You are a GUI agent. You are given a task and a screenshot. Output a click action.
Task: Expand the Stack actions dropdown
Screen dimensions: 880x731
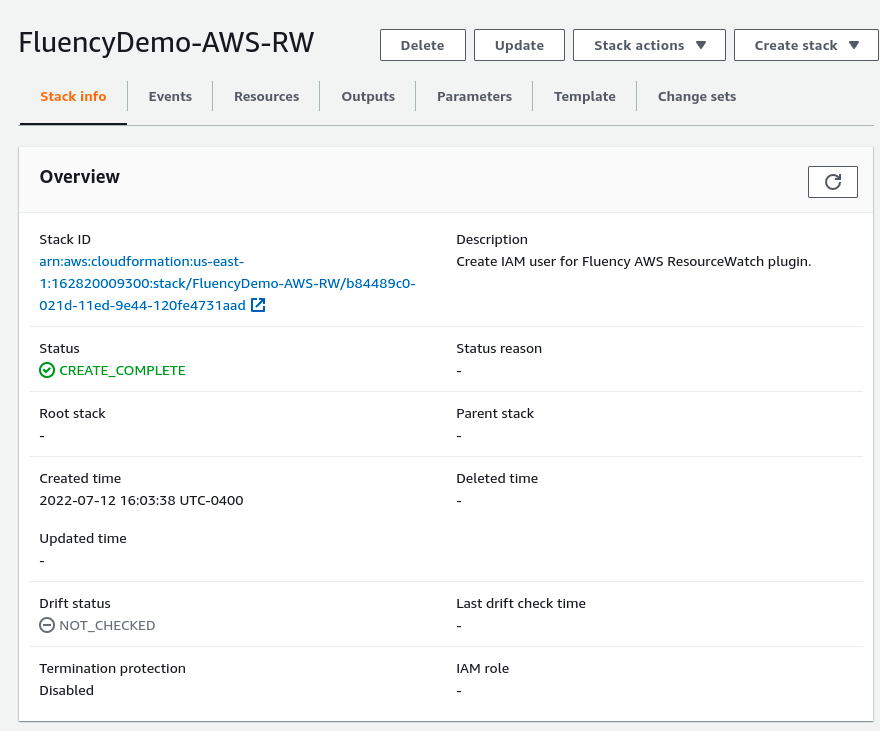click(649, 45)
